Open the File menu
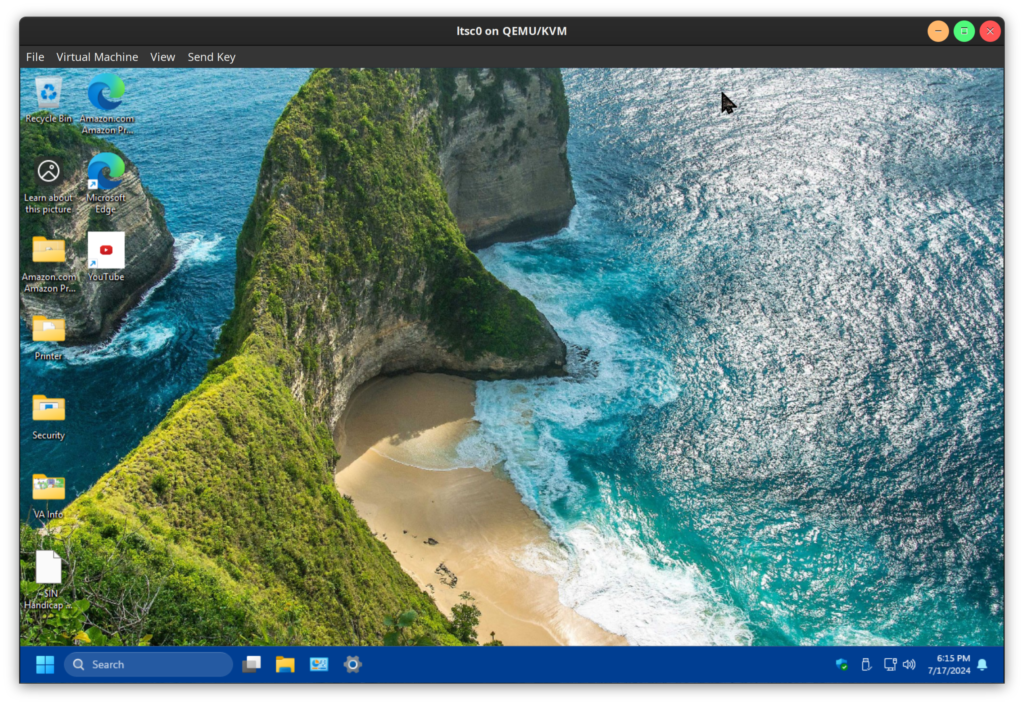This screenshot has width=1024, height=705. [x=35, y=57]
